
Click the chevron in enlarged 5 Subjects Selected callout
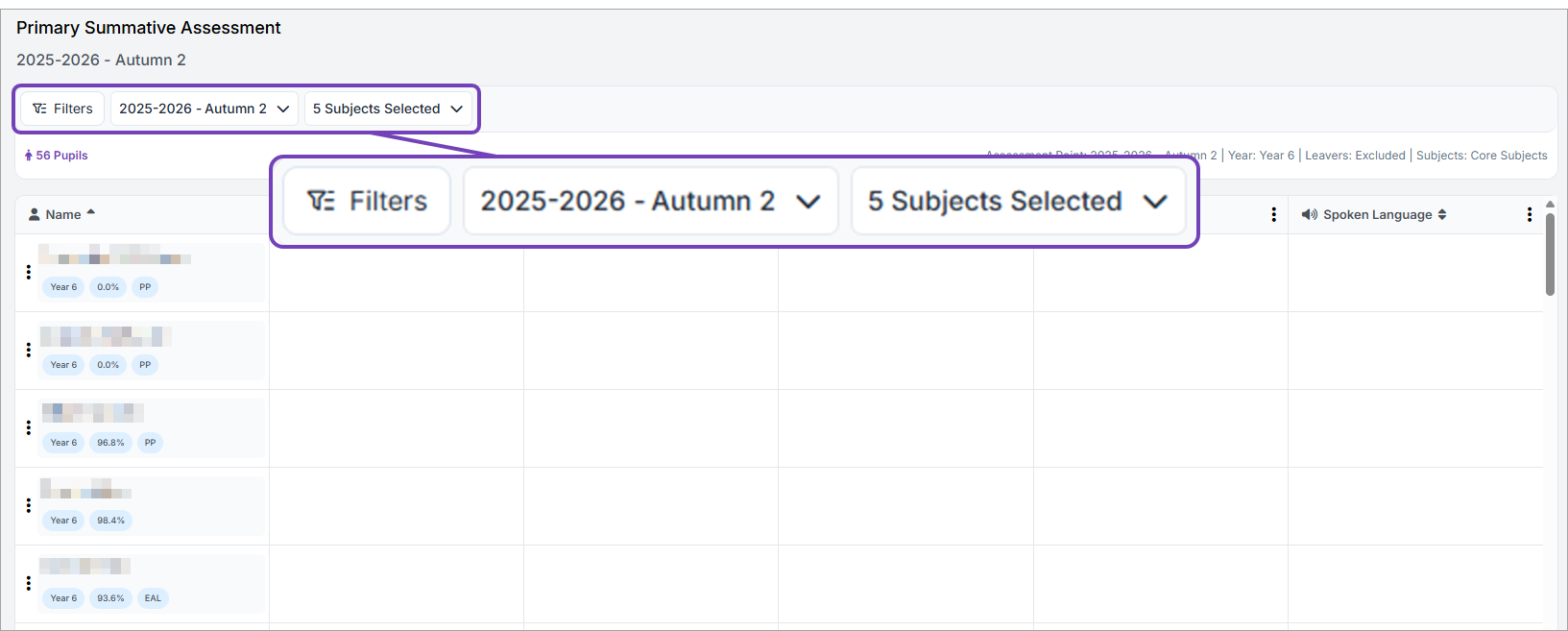[x=1155, y=202]
